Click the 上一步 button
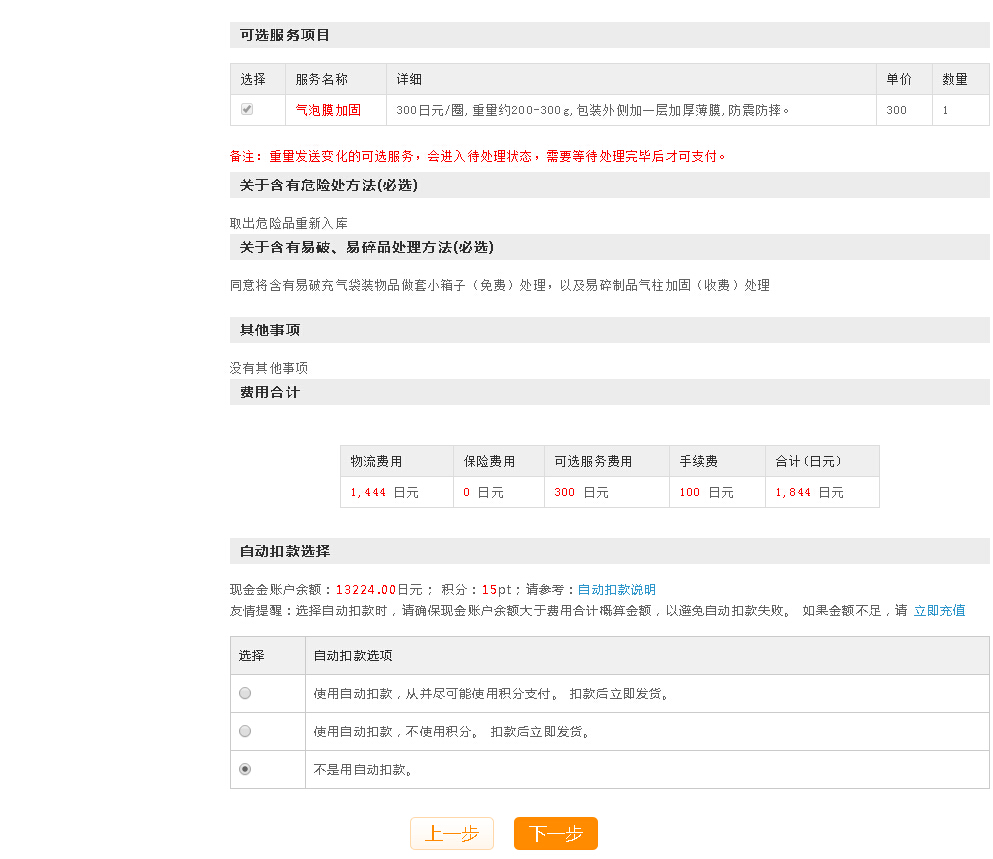This screenshot has width=993, height=859. tap(451, 833)
